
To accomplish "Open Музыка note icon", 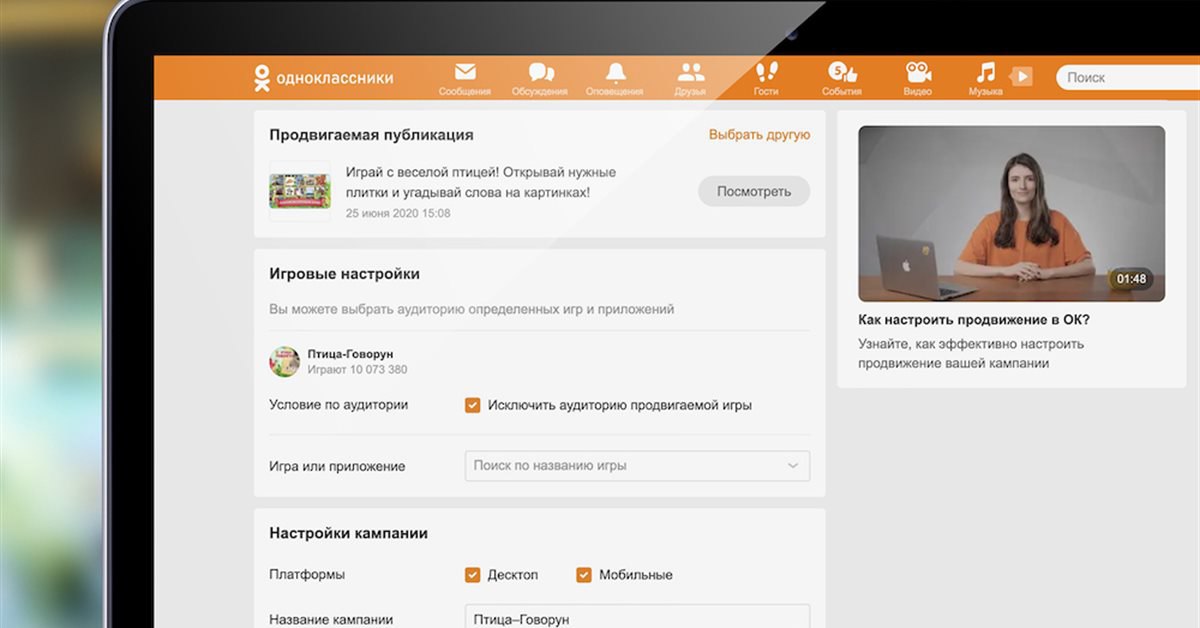I will [986, 72].
